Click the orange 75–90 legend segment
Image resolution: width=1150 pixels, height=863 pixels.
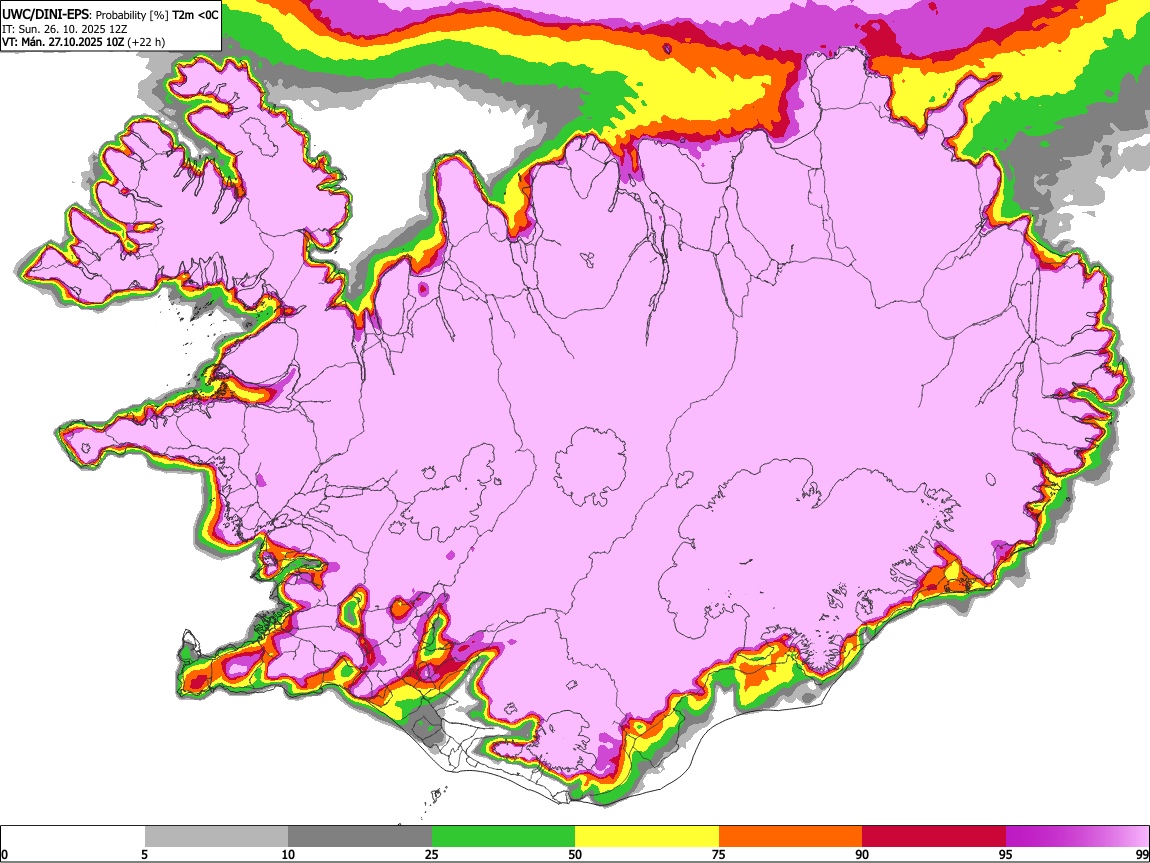pos(790,837)
